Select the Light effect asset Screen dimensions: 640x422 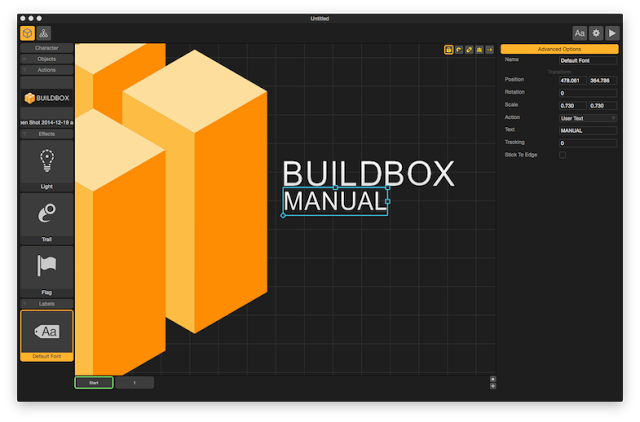[x=47, y=166]
